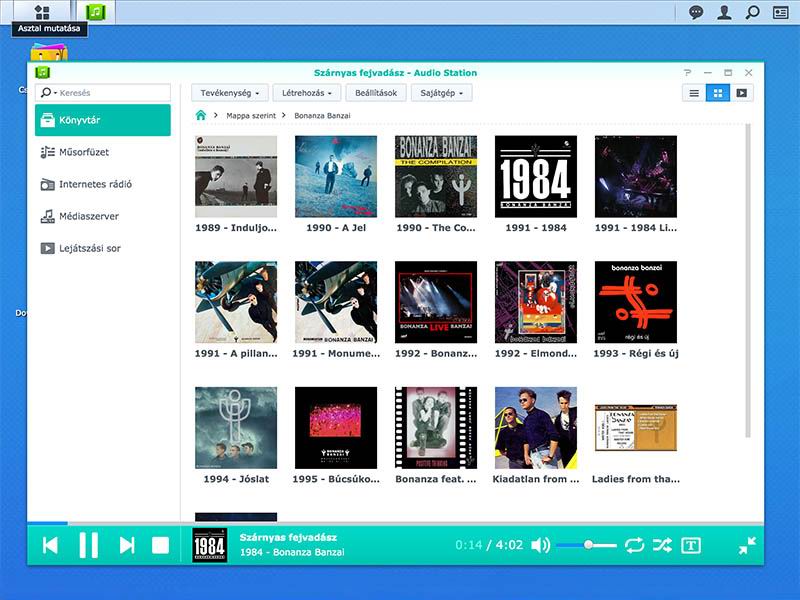Screen dimensions: 800x600
Task: Skip to the next track
Action: 127,545
